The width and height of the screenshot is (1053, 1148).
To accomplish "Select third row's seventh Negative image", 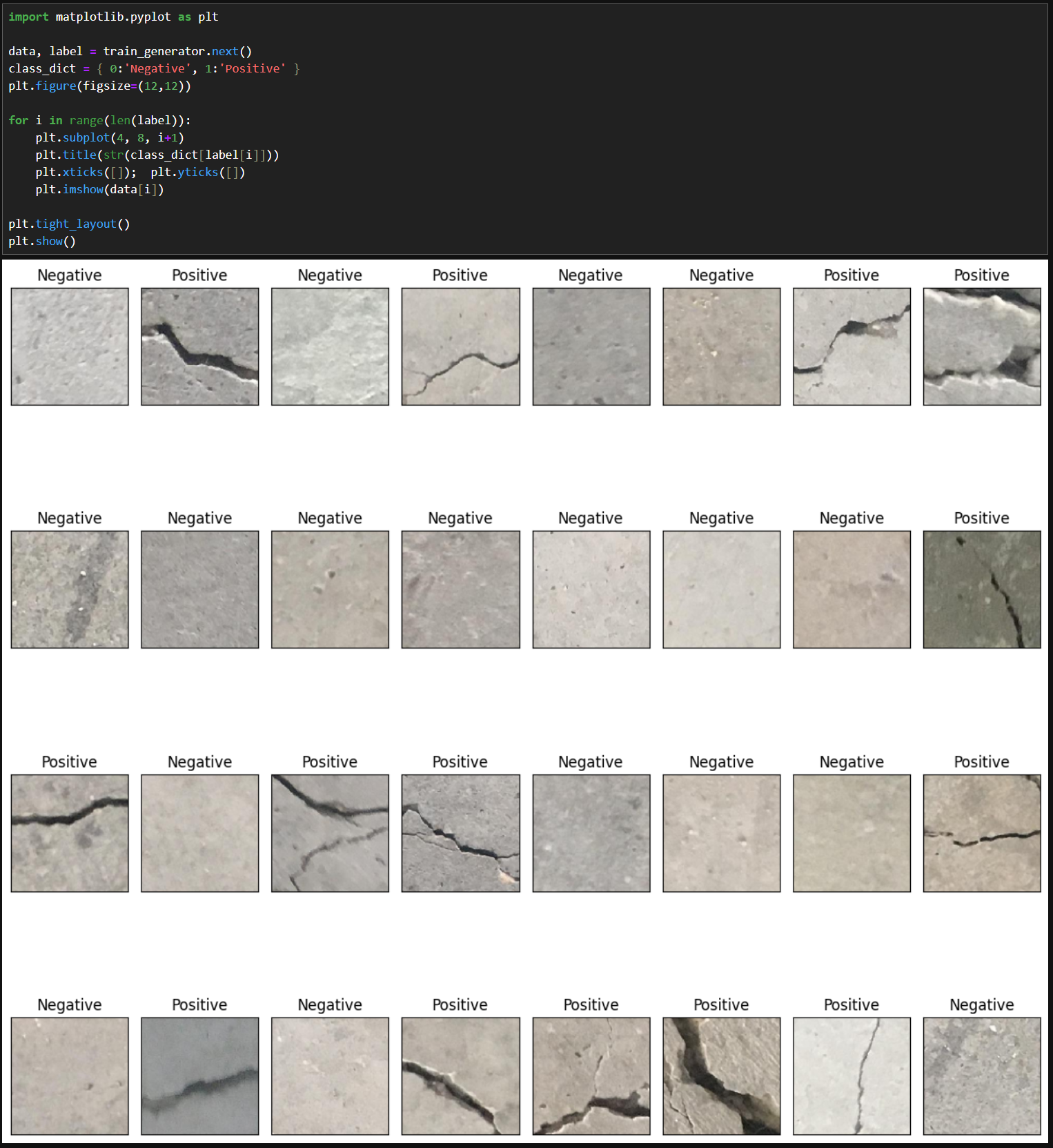I will pyautogui.click(x=852, y=833).
